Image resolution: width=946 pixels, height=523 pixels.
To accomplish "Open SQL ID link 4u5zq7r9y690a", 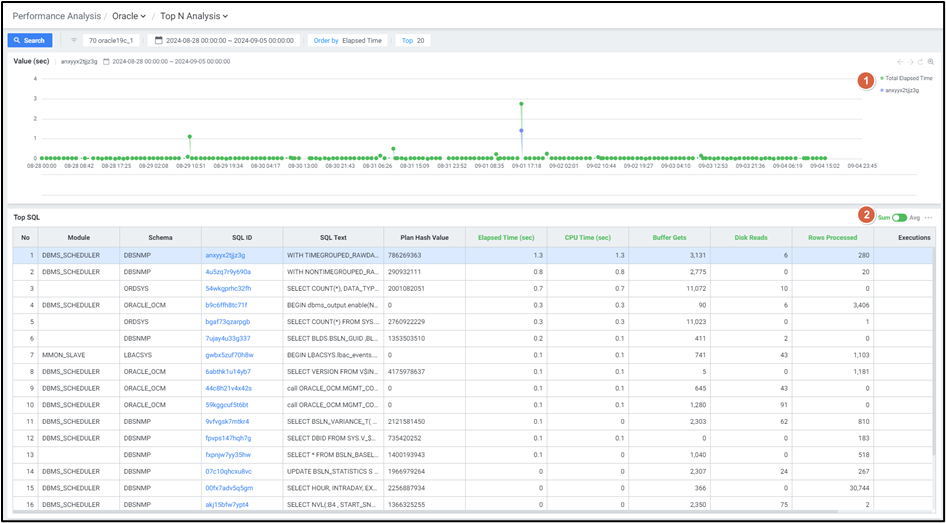I will coord(226,271).
